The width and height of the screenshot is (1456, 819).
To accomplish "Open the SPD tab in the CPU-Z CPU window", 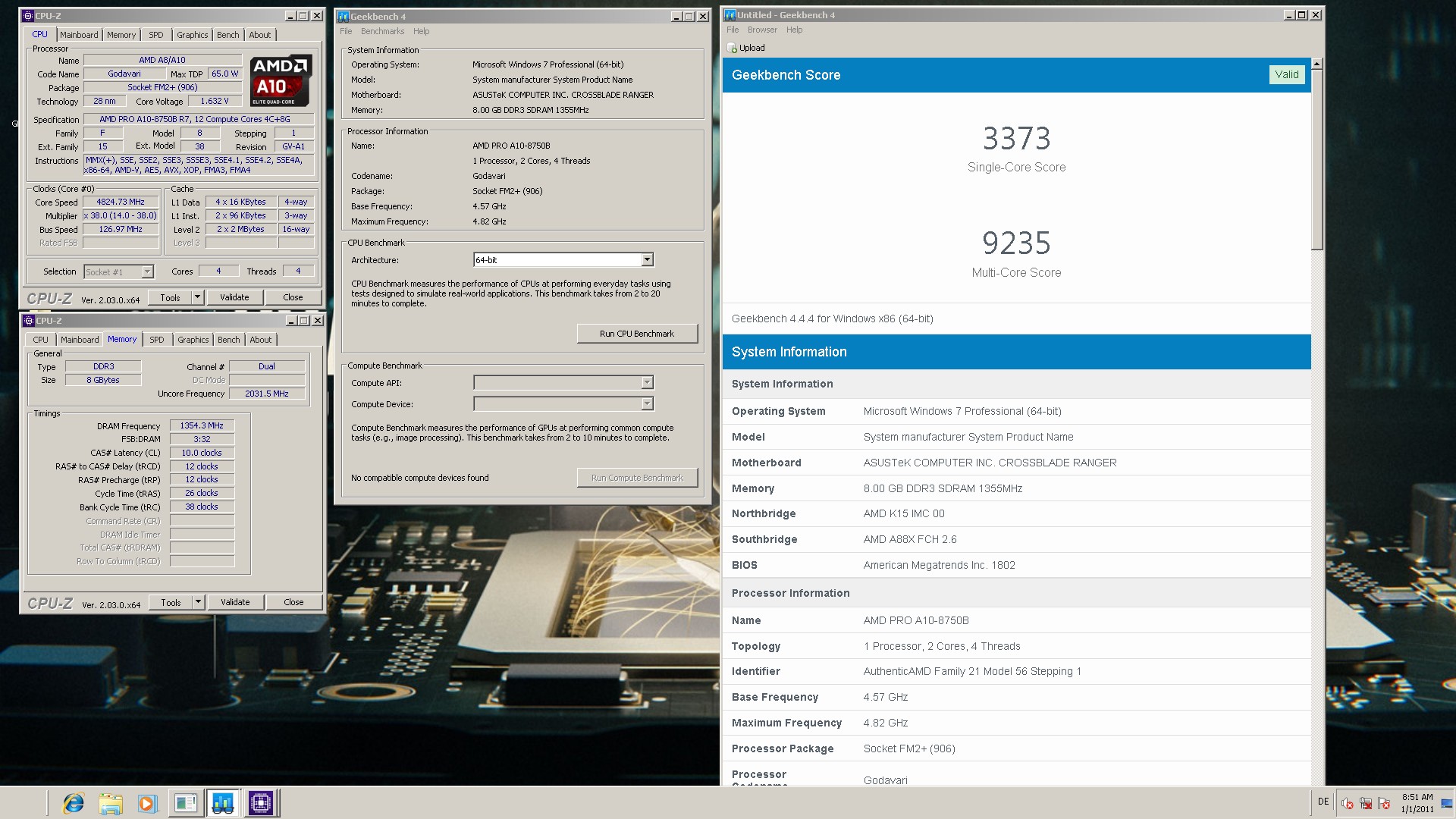I will 156,35.
